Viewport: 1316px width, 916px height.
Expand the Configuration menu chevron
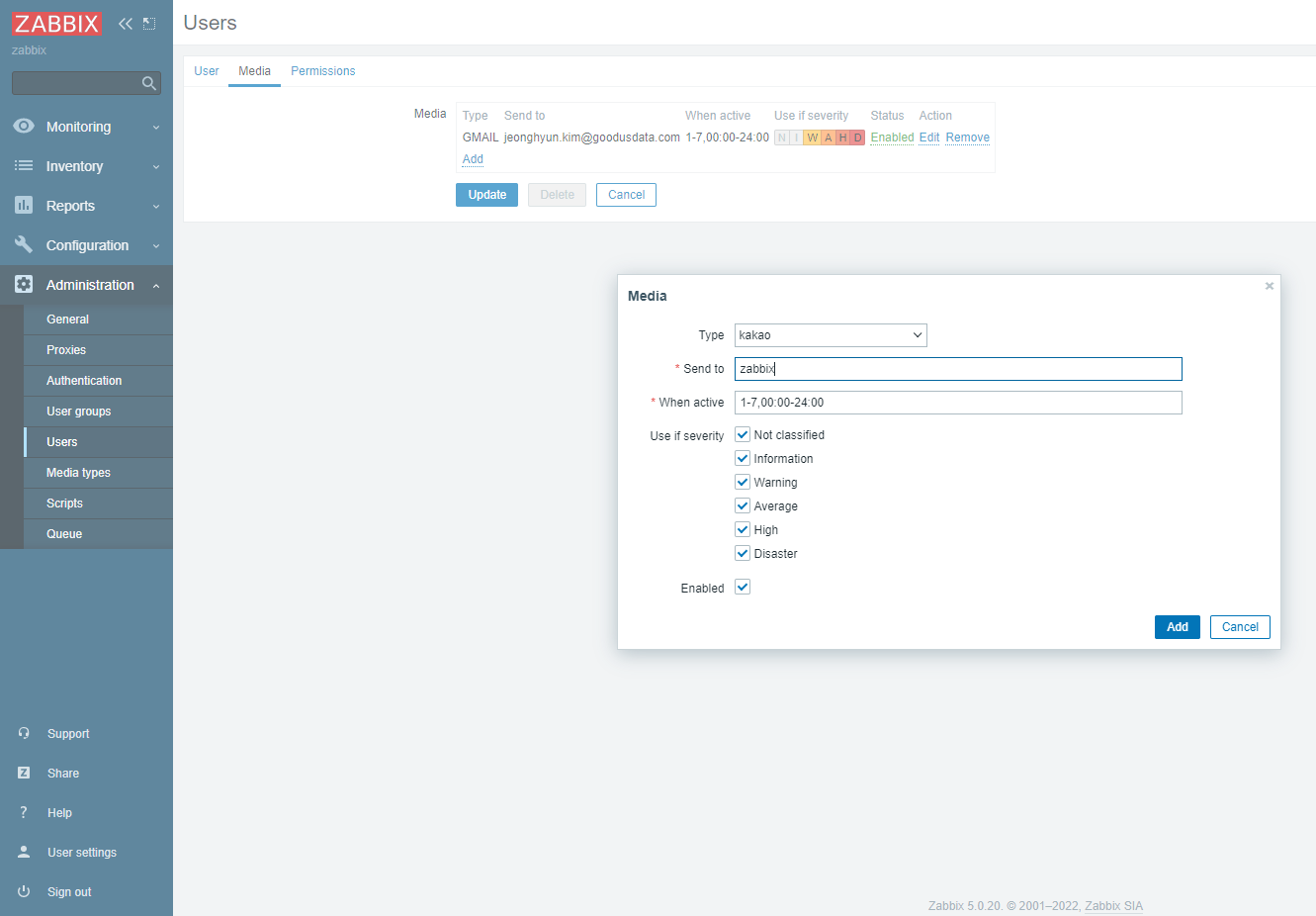(156, 246)
